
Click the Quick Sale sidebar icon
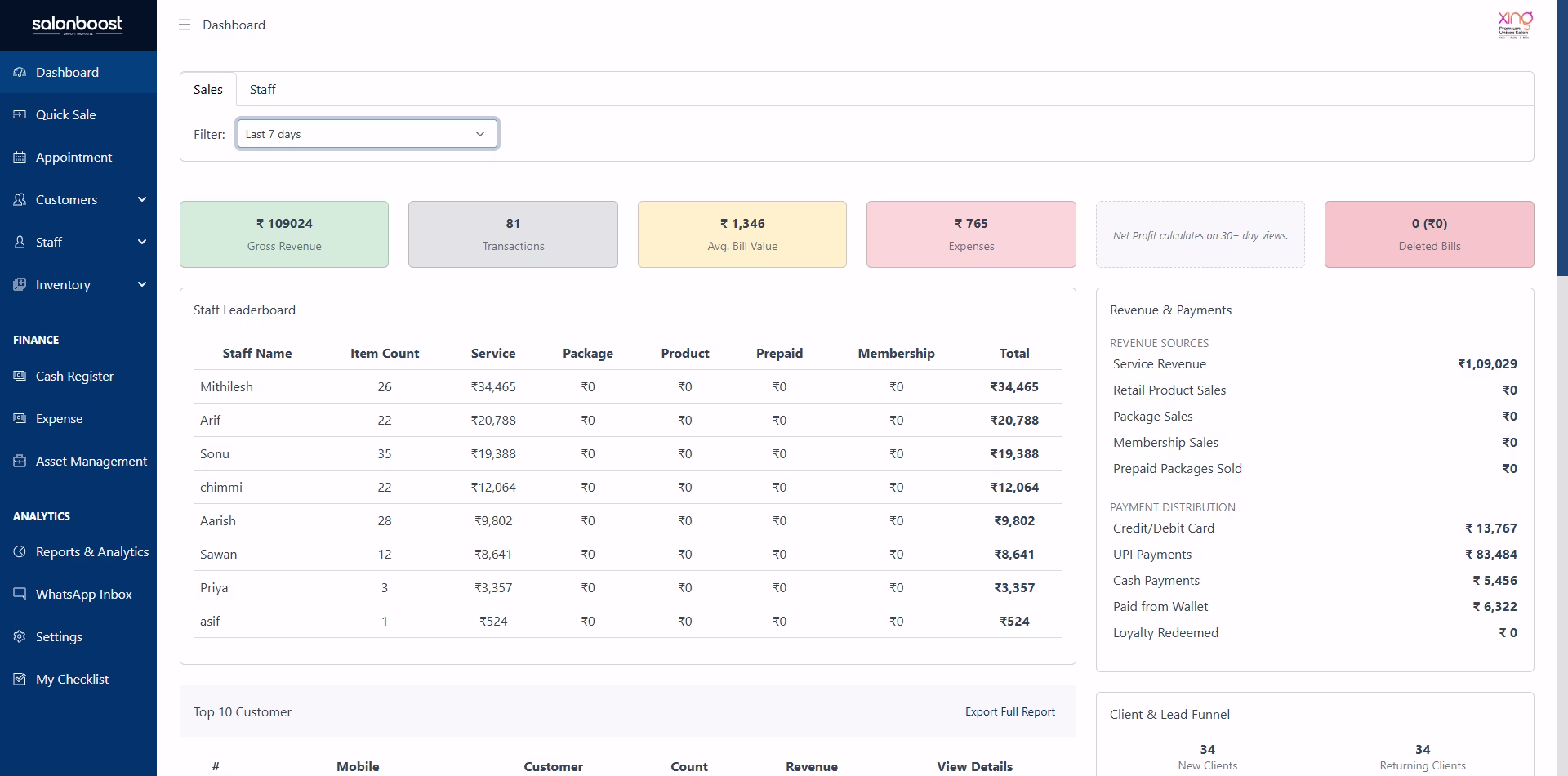click(20, 114)
